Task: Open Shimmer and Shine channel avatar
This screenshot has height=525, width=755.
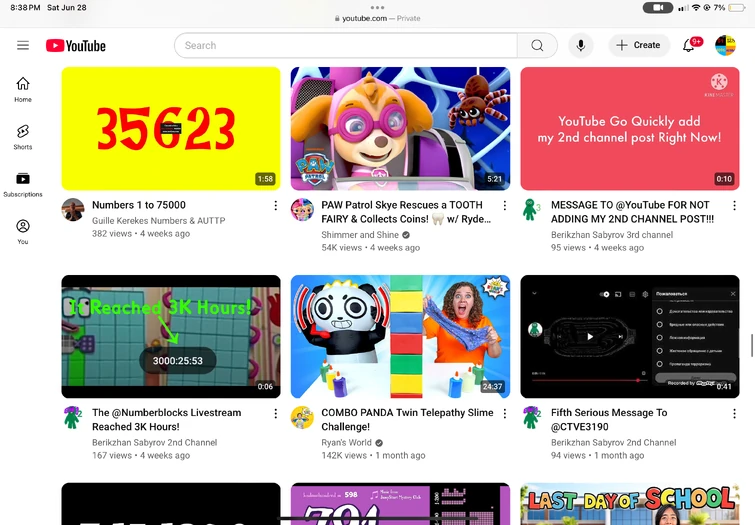Action: pyautogui.click(x=302, y=210)
